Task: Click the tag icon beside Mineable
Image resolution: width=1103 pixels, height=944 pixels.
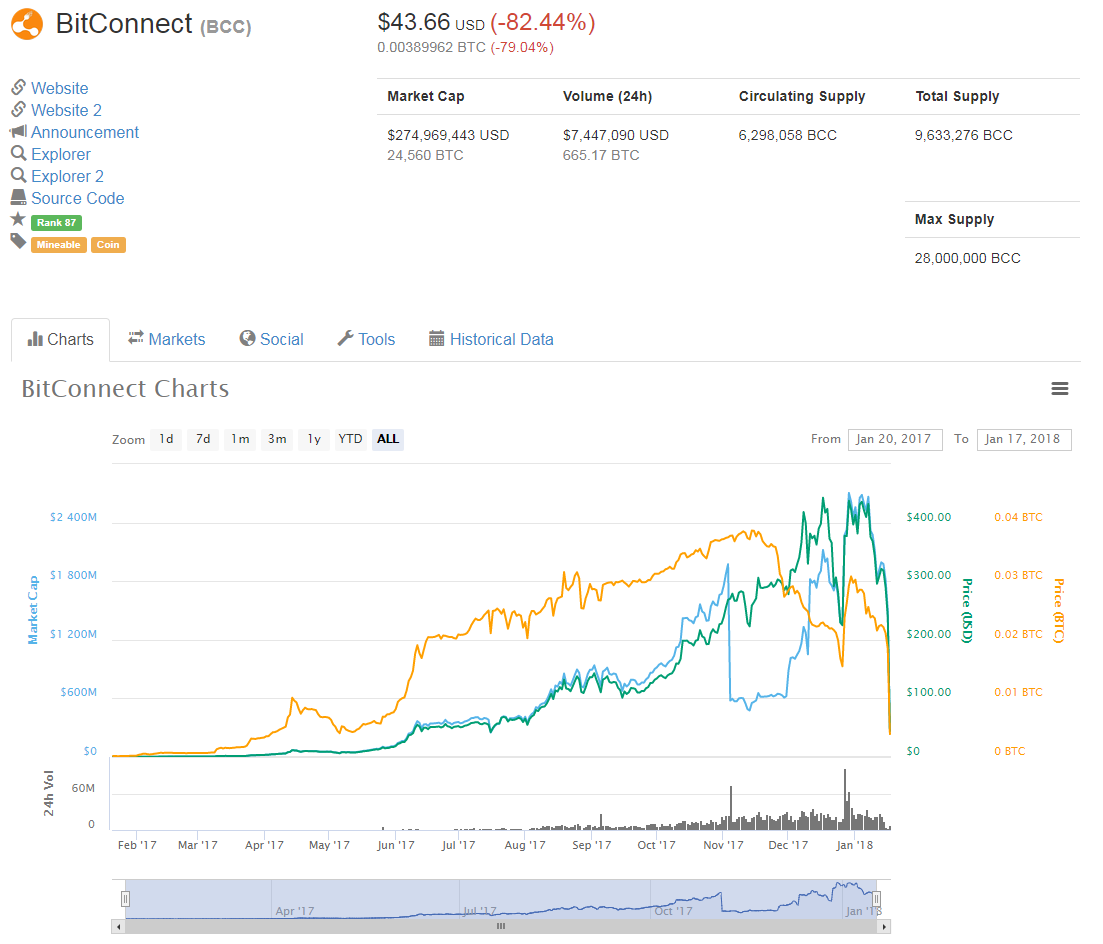Action: point(18,242)
